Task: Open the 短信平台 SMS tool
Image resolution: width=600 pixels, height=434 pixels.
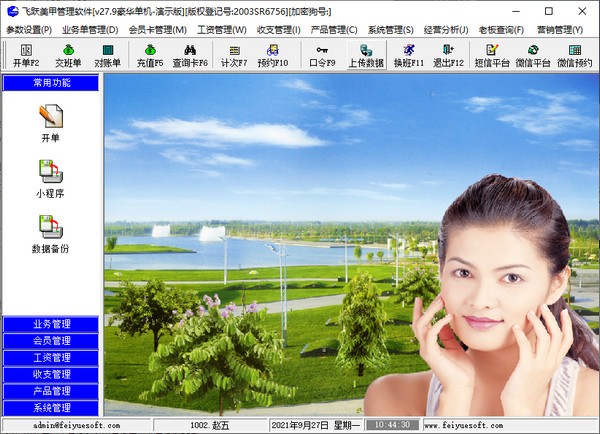Action: coord(491,55)
